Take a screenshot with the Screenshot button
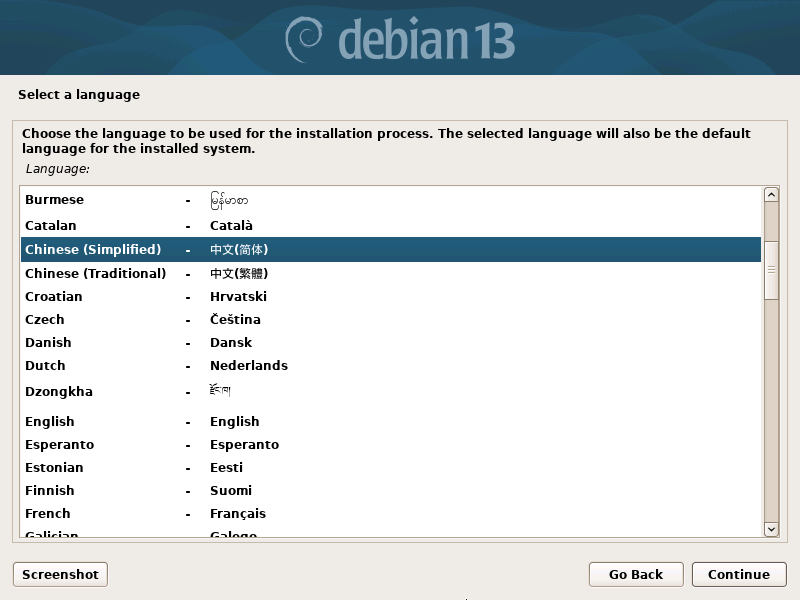Image resolution: width=800 pixels, height=600 pixels. tap(60, 574)
